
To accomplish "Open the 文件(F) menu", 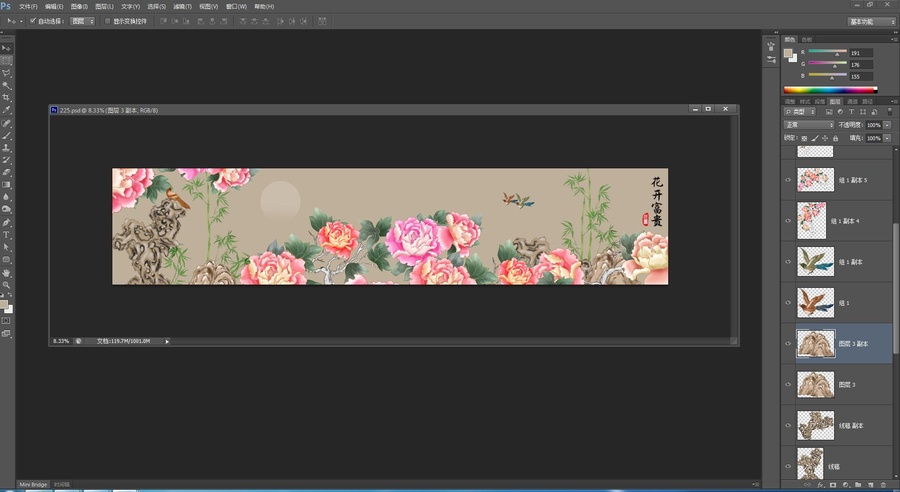I will pyautogui.click(x=28, y=6).
